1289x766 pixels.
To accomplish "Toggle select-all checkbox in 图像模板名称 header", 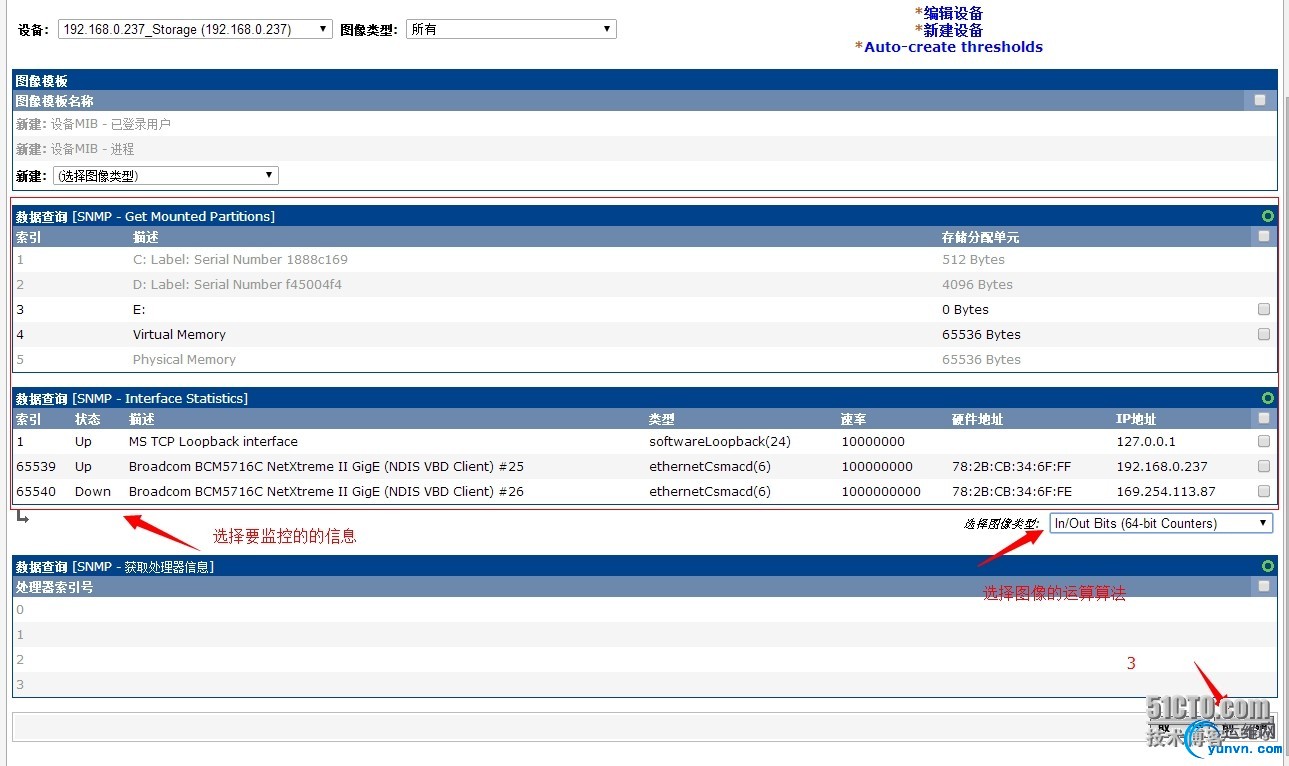I will point(1260,100).
